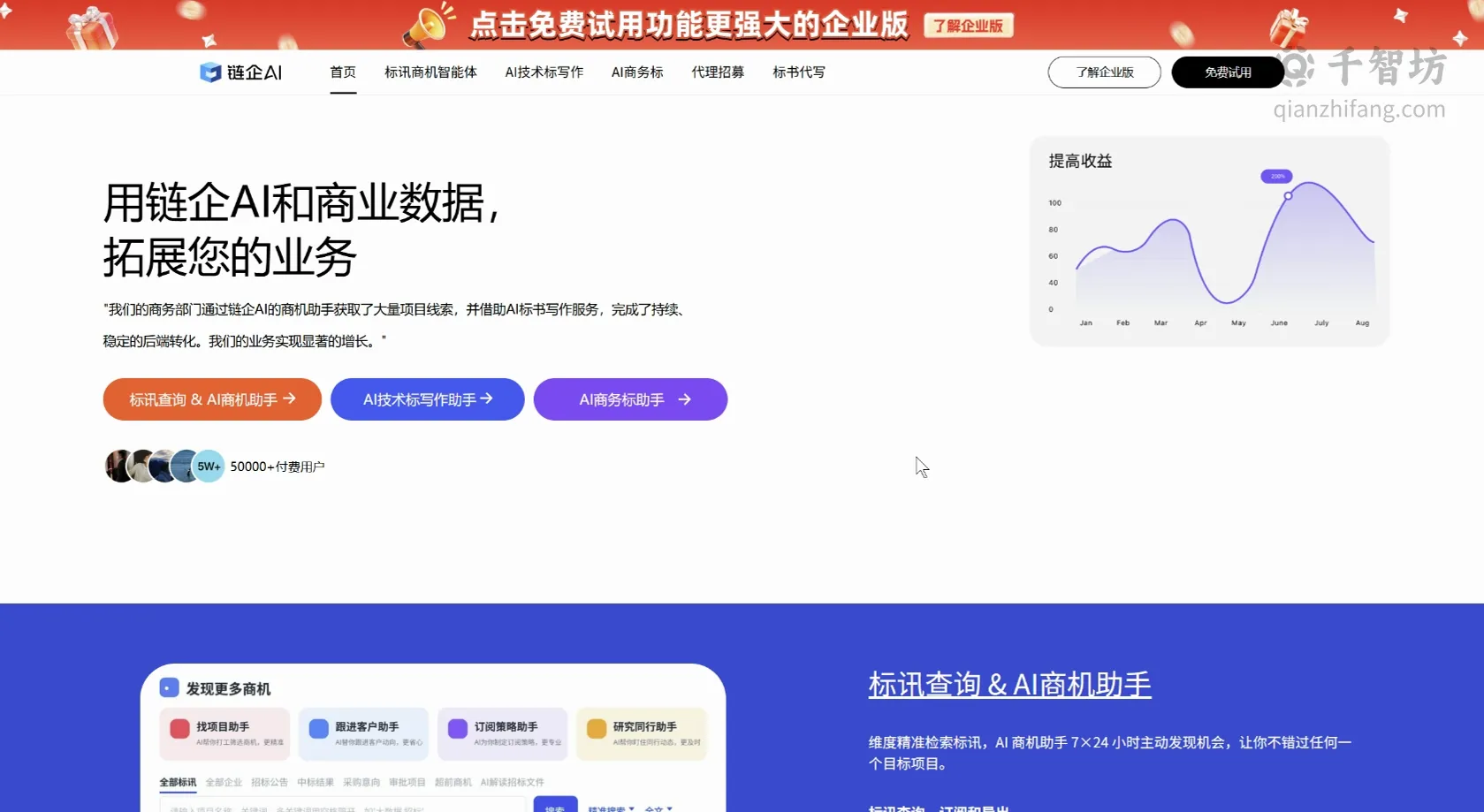Click 发现更多商机 blue square icon

coord(169,688)
